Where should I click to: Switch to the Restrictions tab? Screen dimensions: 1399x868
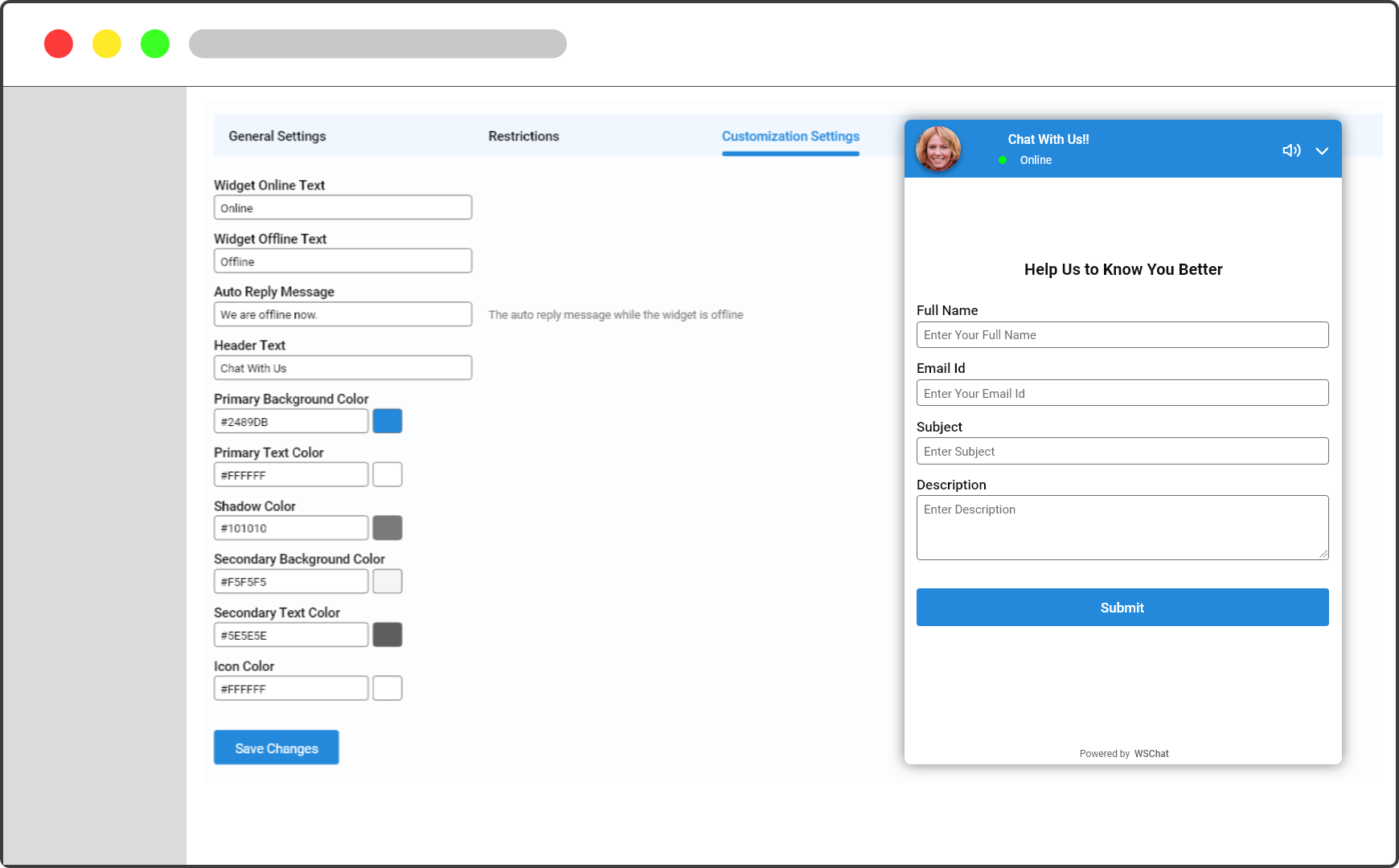tap(523, 136)
